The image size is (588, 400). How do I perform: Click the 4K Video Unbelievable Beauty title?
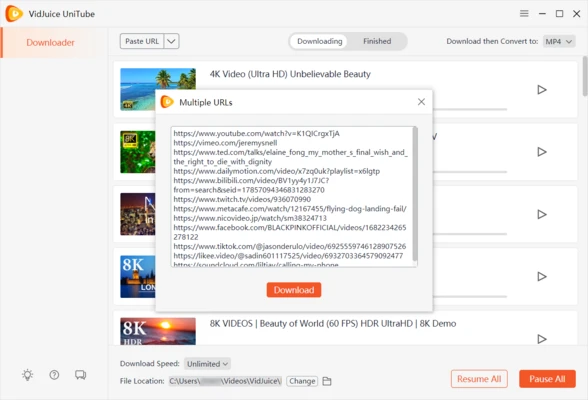pyautogui.click(x=290, y=74)
